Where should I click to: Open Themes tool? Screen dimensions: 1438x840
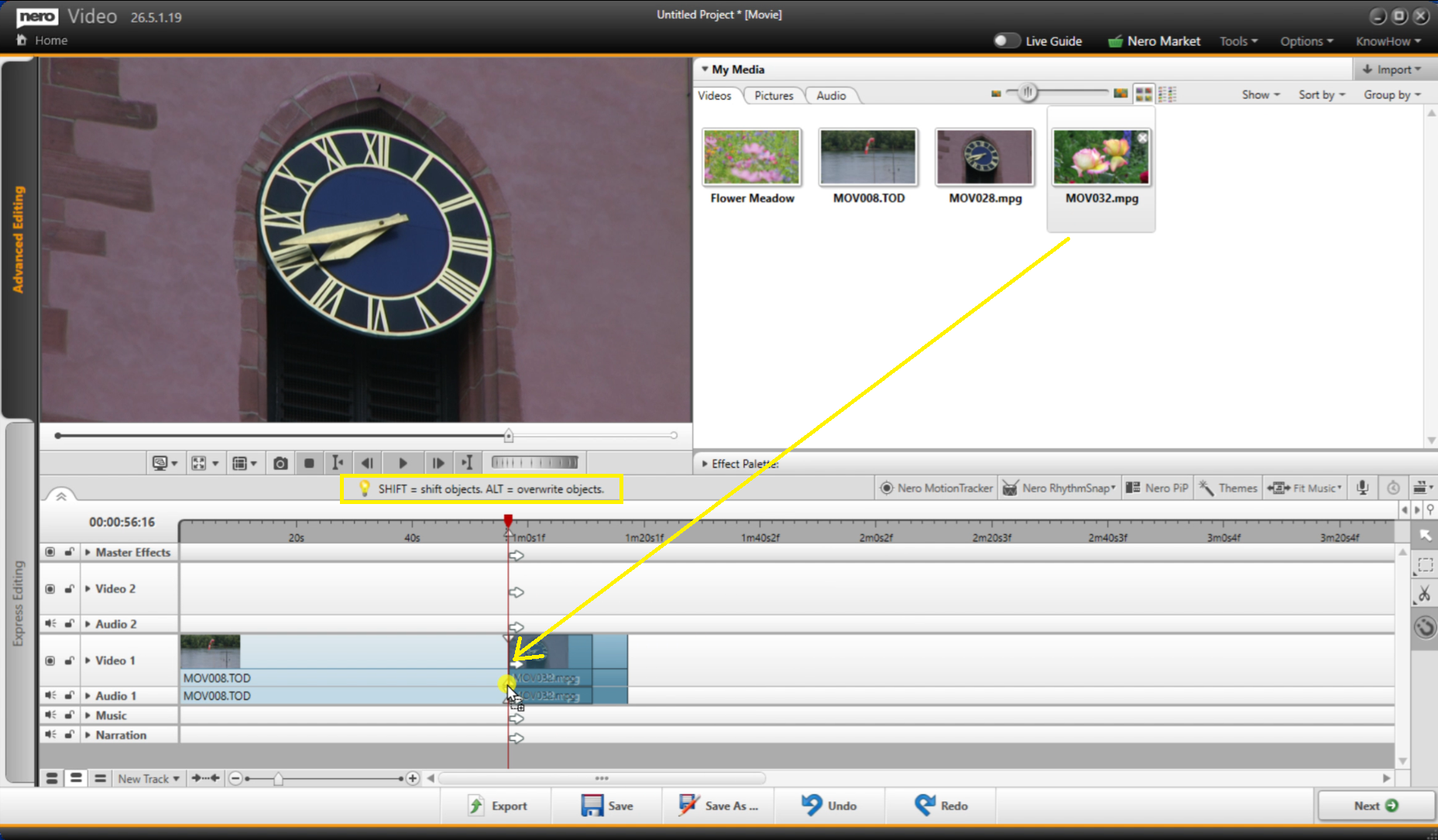(1228, 488)
